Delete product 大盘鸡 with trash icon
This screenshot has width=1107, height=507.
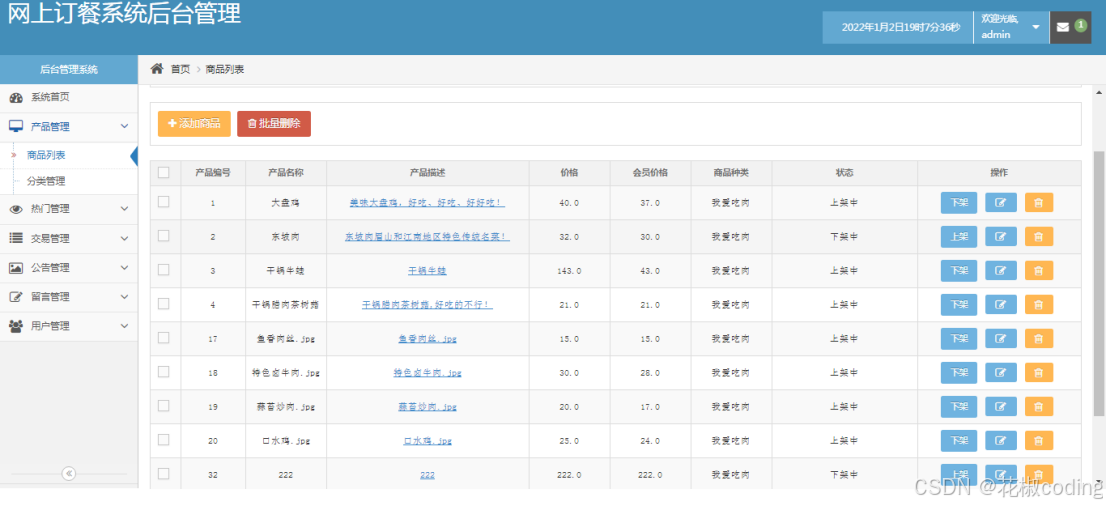(1039, 203)
